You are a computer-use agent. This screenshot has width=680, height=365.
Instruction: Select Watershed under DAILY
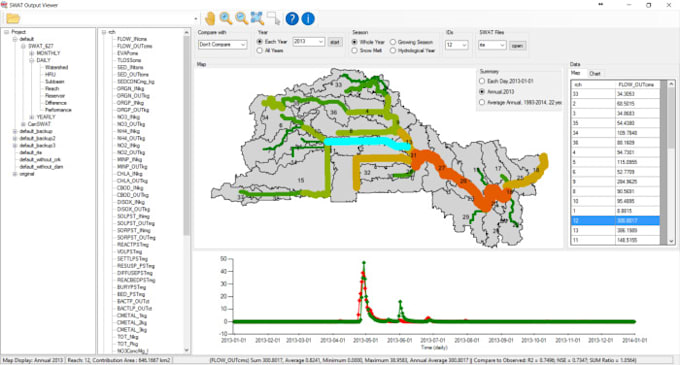pos(56,67)
